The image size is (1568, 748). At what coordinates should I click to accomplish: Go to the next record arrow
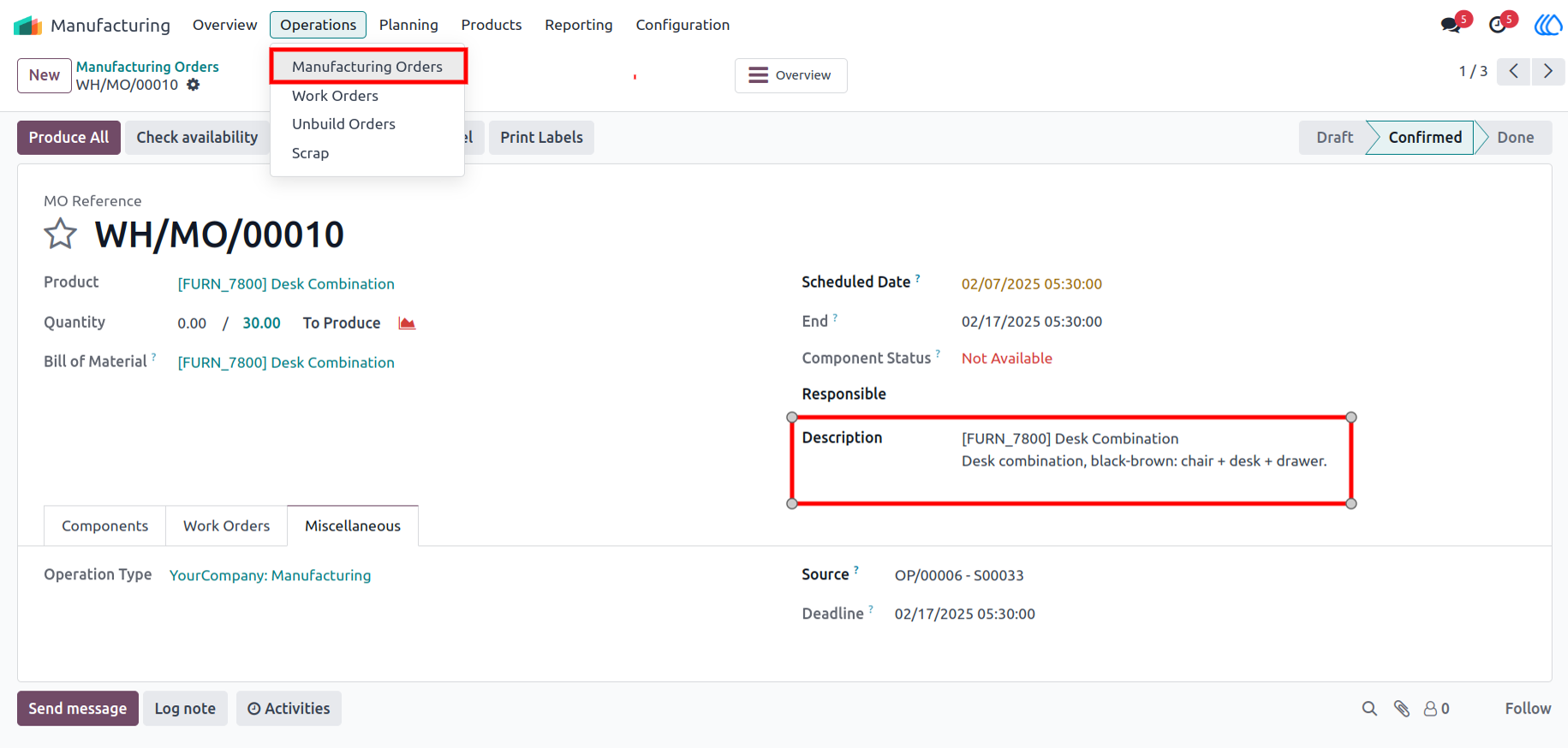pyautogui.click(x=1548, y=71)
